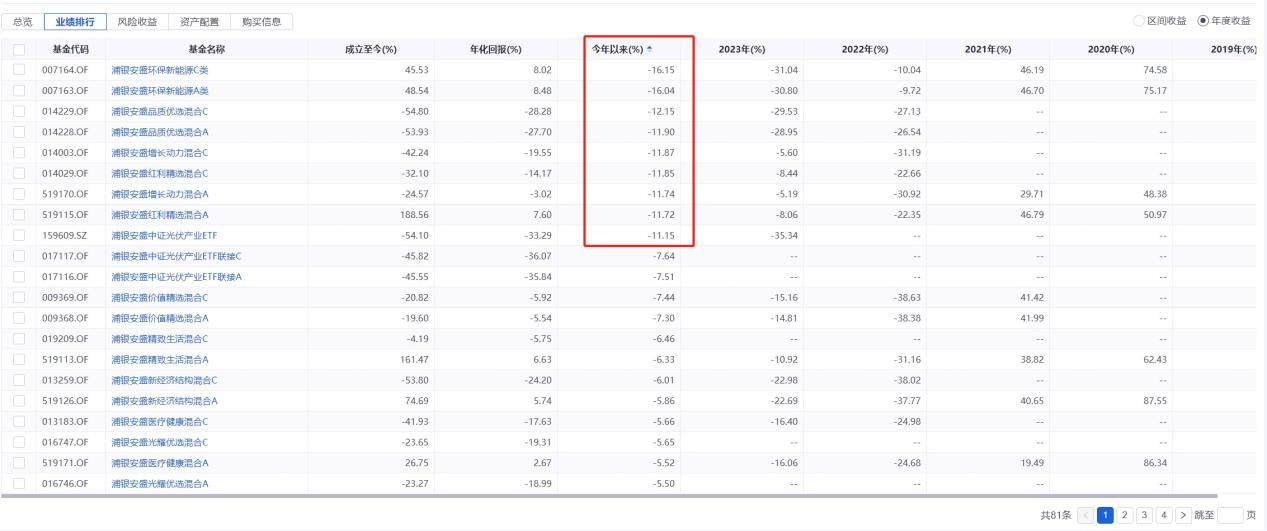This screenshot has height=531, width=1267.
Task: Sort by the 2021年(%) column header
Action: (x=988, y=49)
